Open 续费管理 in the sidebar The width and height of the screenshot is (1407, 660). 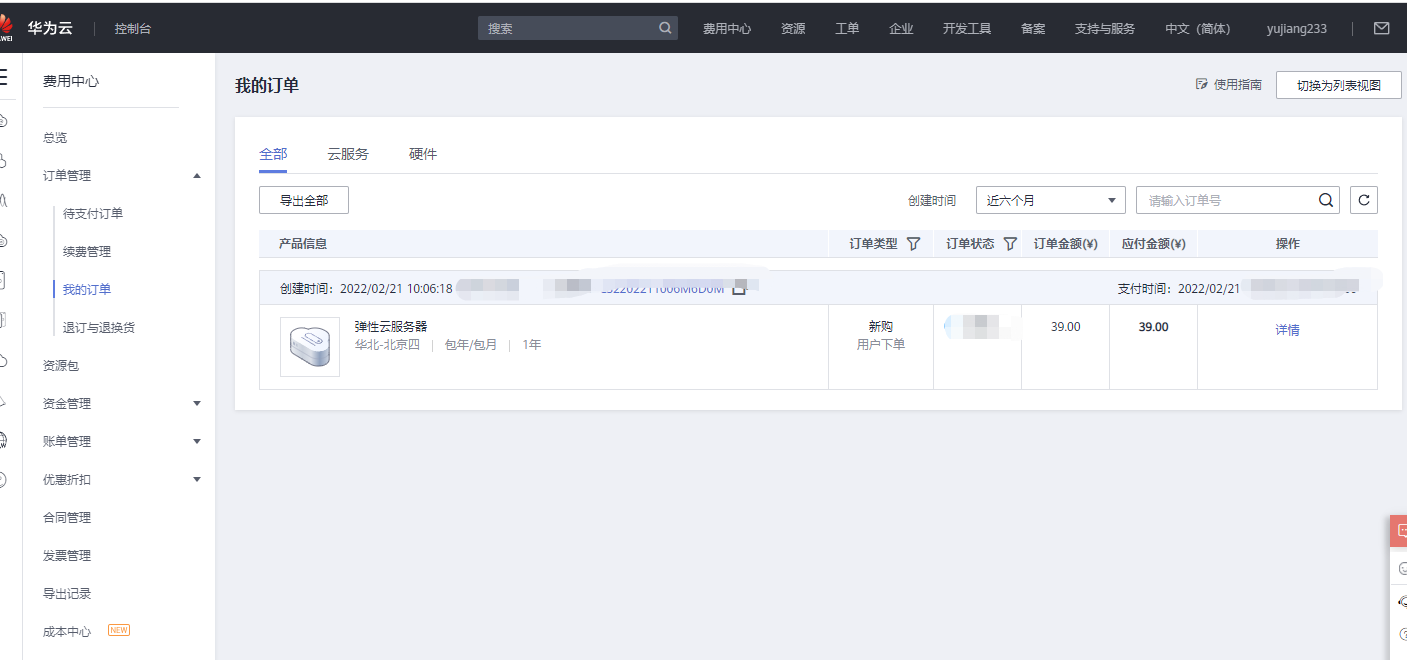click(x=87, y=252)
